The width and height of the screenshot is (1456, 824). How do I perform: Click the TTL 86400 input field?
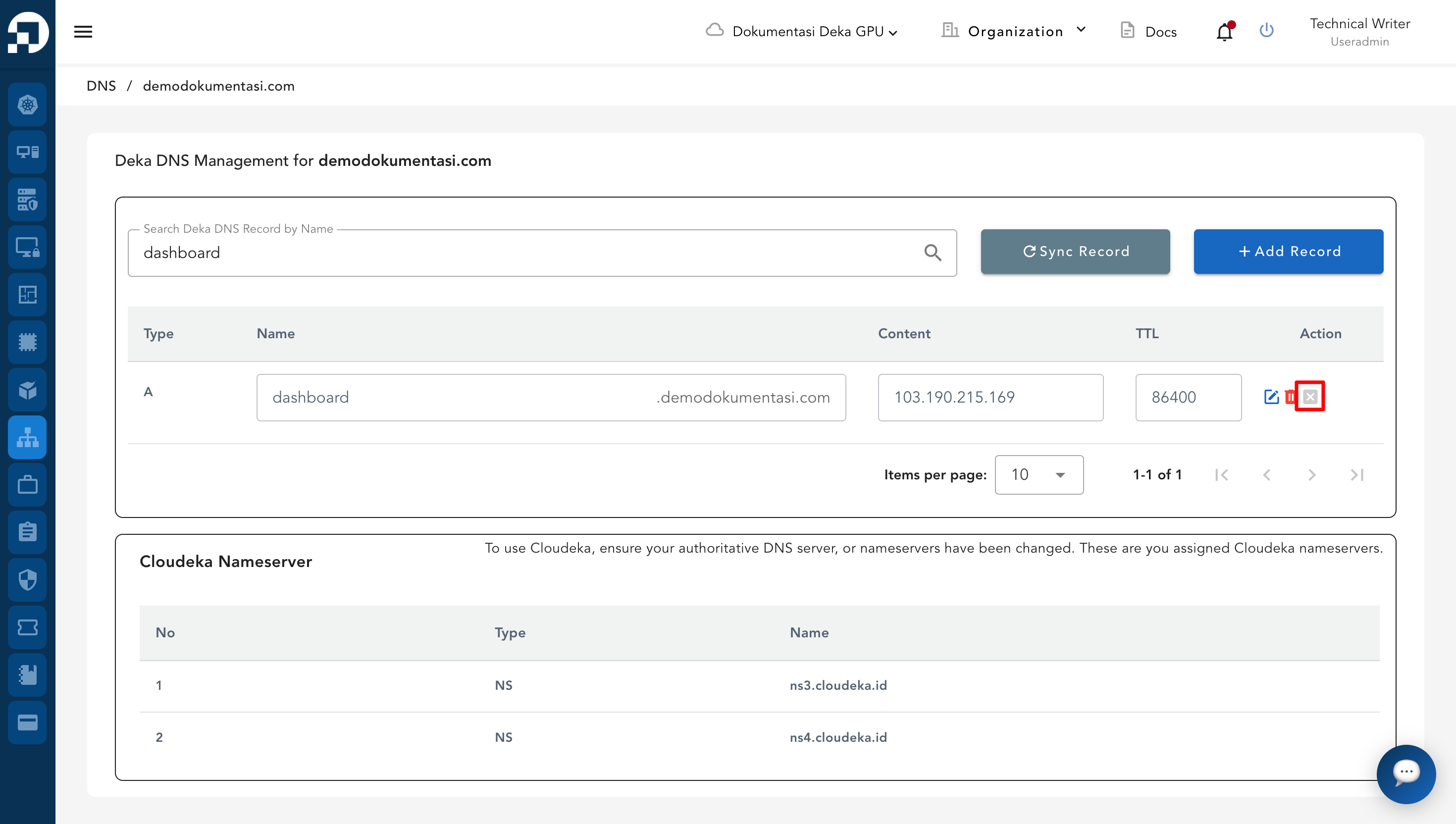(1188, 397)
